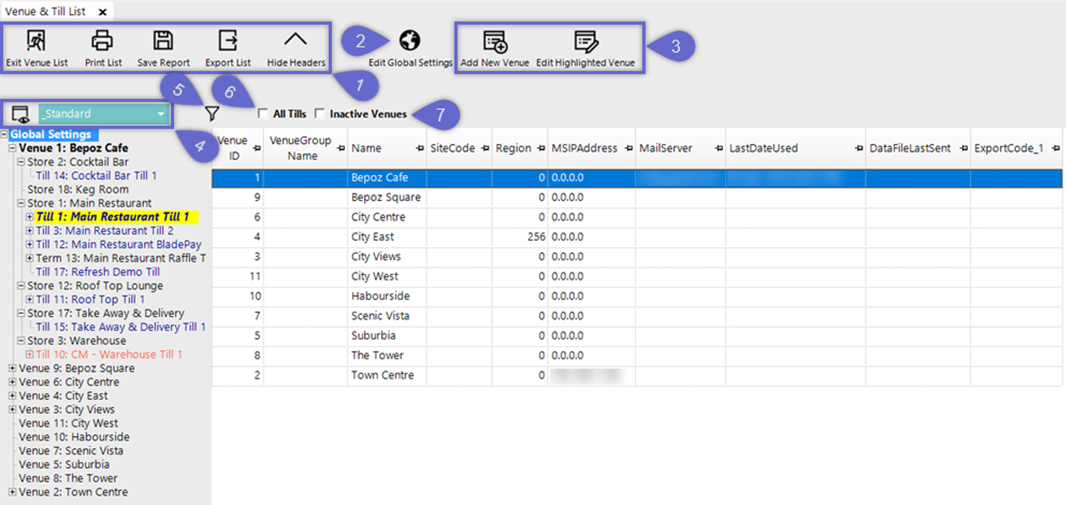The image size is (1066, 505).
Task: Expand Venue 9: Bepoz Square node
Action: pos(12,368)
